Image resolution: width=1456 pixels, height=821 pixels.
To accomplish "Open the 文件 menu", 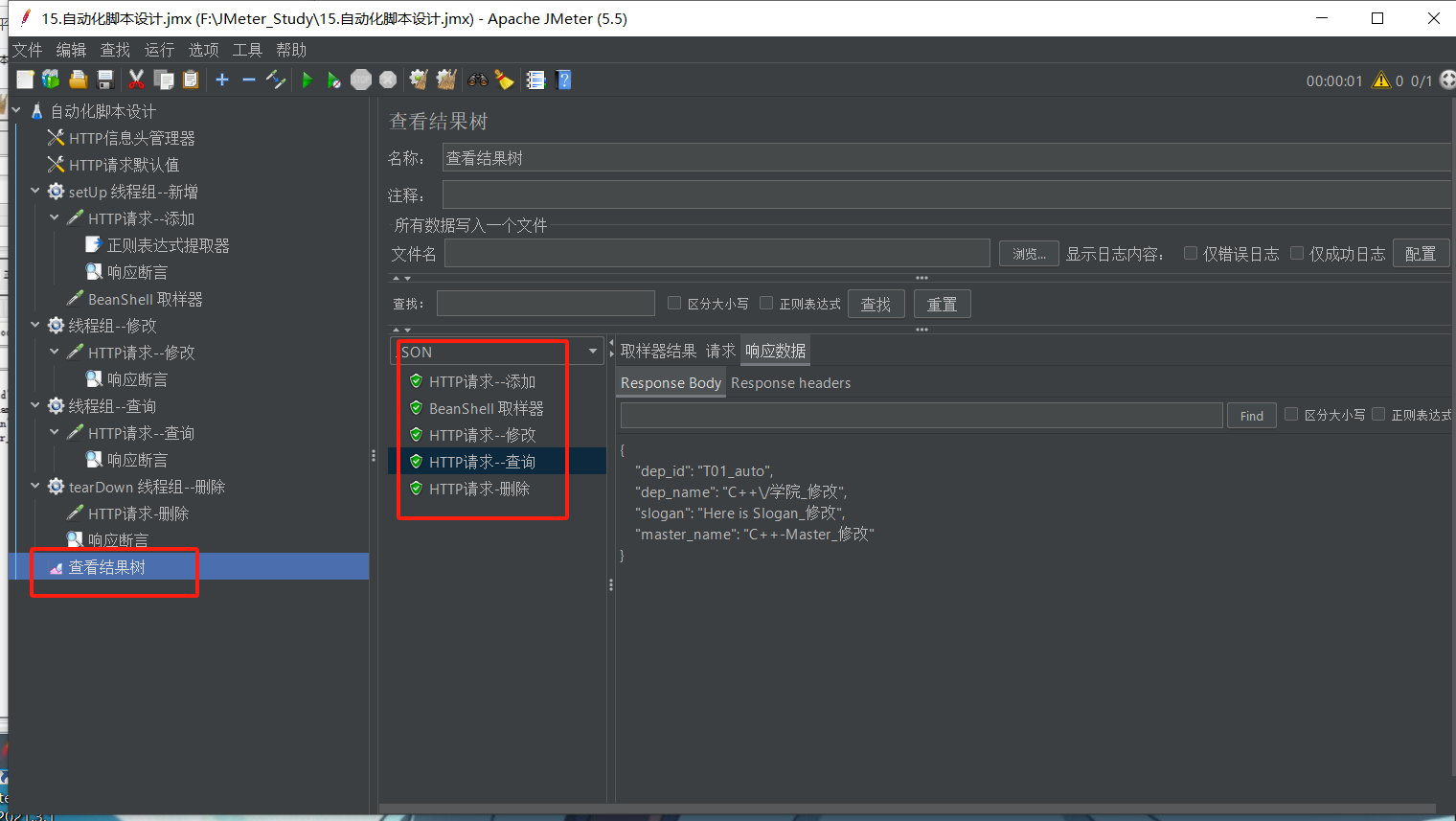I will 27,50.
